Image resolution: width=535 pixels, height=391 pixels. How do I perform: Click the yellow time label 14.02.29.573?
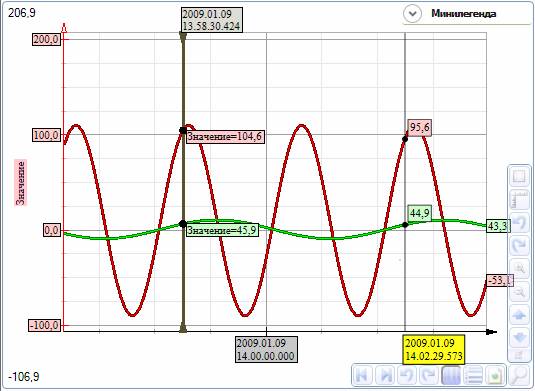(x=434, y=349)
